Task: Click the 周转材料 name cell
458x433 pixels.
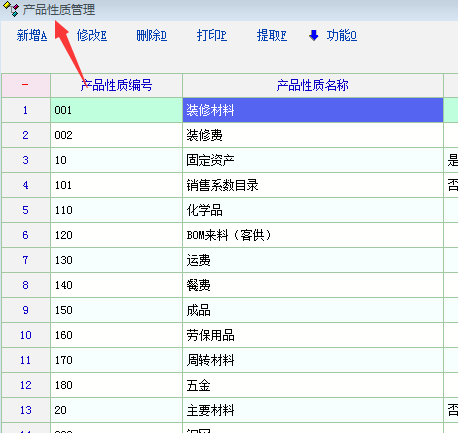Action: pos(313,360)
